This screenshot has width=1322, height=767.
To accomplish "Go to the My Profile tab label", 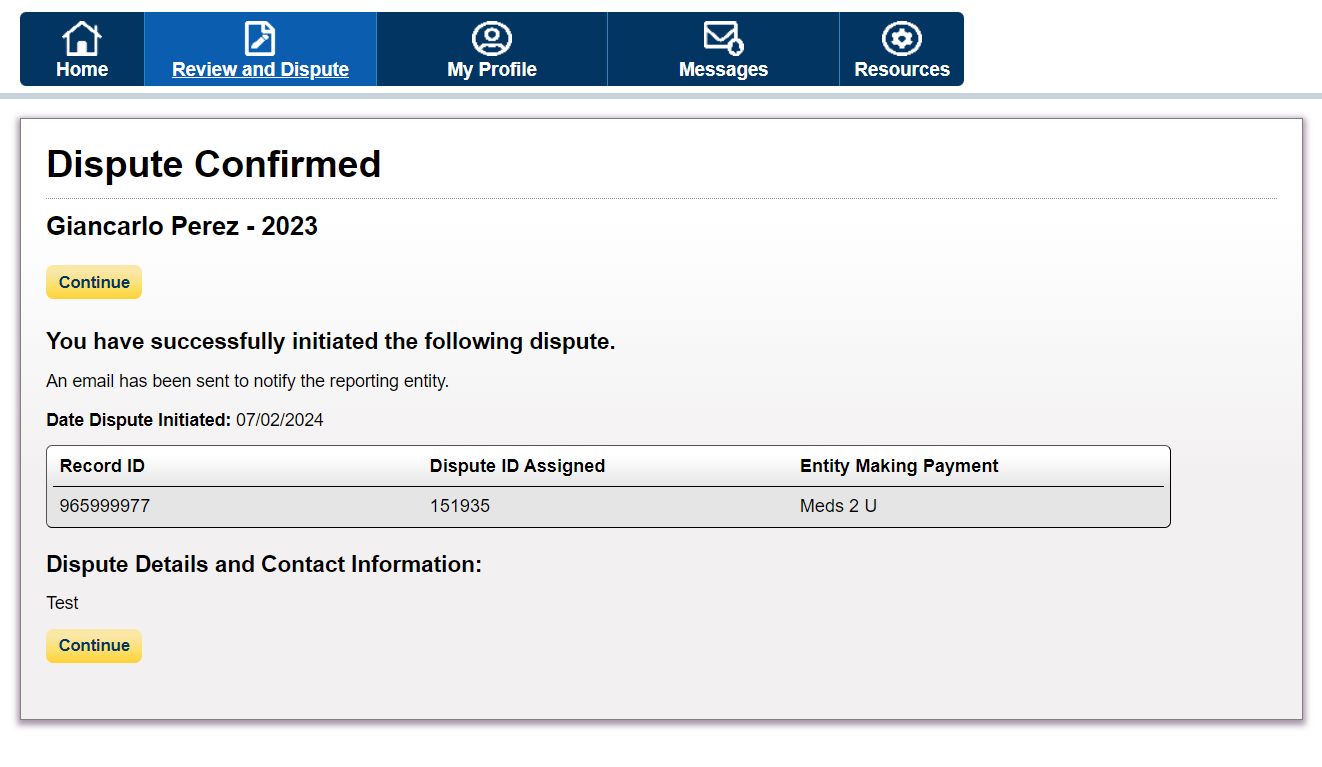I will coord(492,70).
